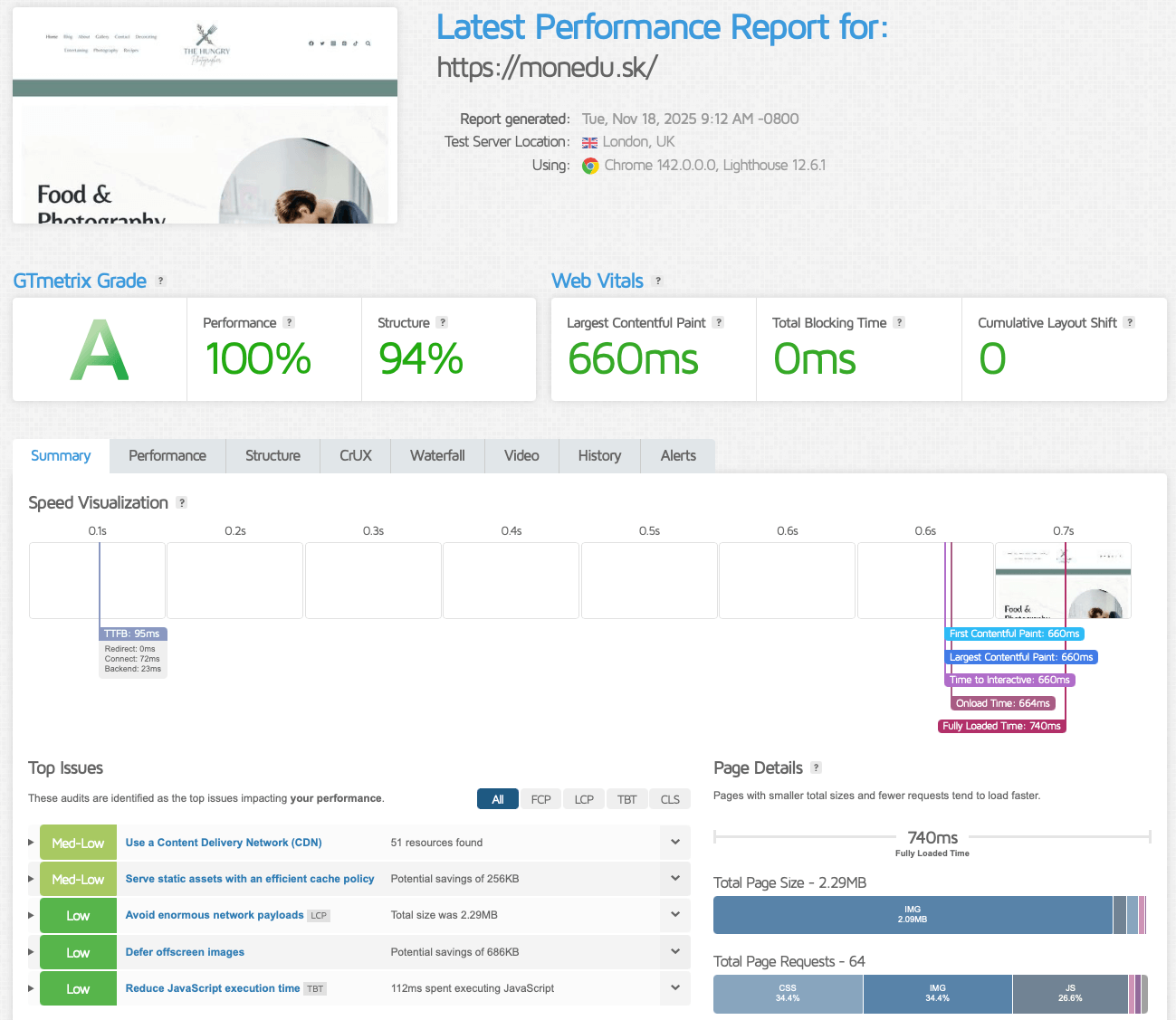Click the Structure score help icon
The height and width of the screenshot is (1020, 1176).
pos(442,322)
